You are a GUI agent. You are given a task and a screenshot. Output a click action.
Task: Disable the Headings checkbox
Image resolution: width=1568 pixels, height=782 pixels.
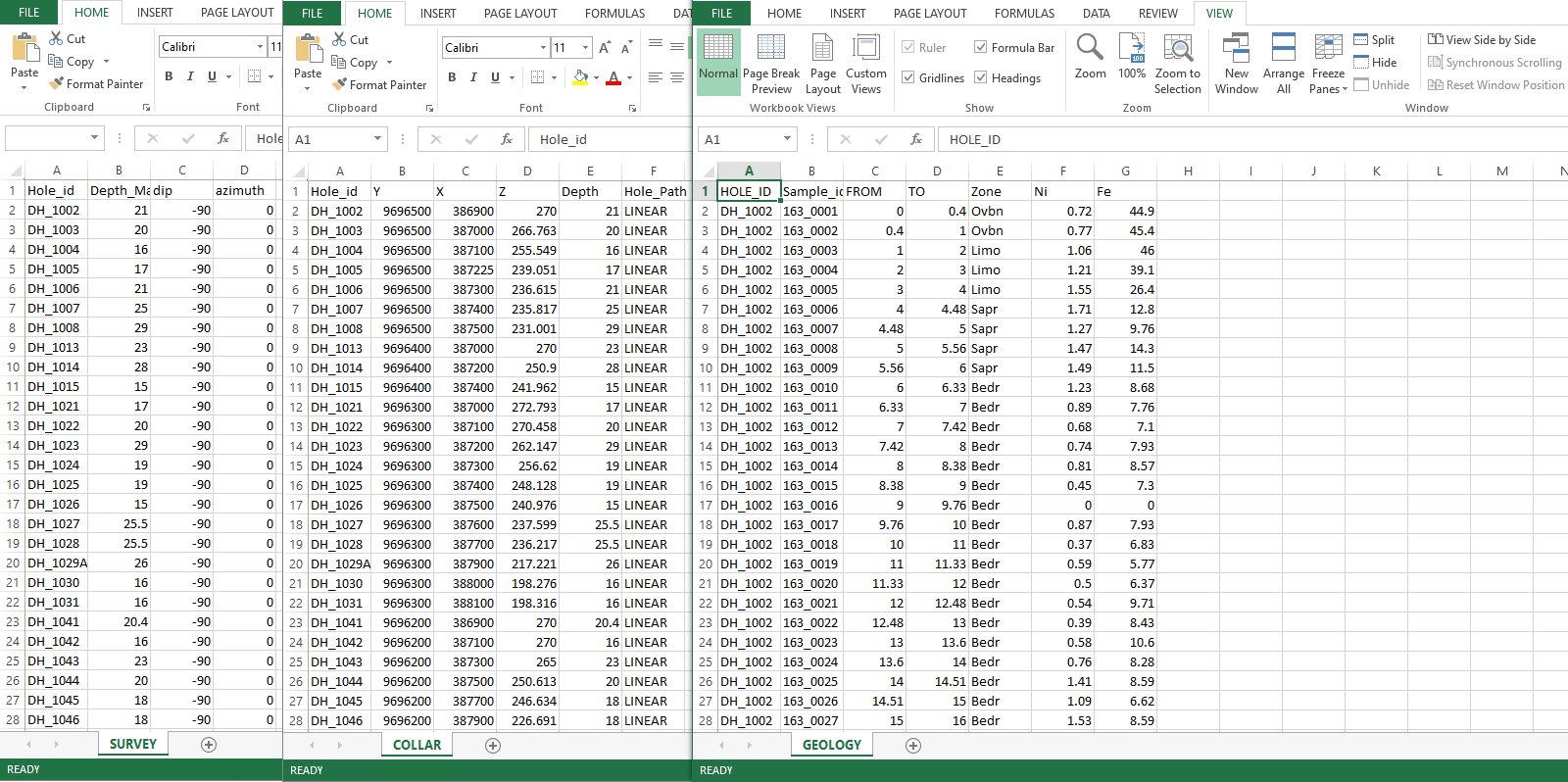[x=981, y=77]
